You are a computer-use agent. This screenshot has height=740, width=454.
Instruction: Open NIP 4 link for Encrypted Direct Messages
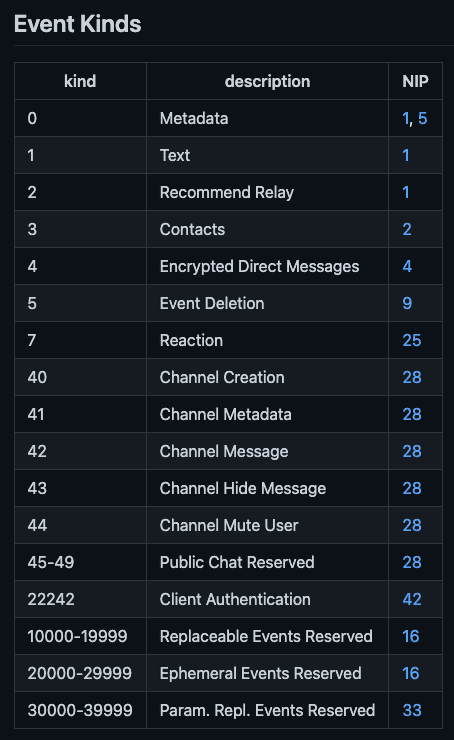(407, 266)
